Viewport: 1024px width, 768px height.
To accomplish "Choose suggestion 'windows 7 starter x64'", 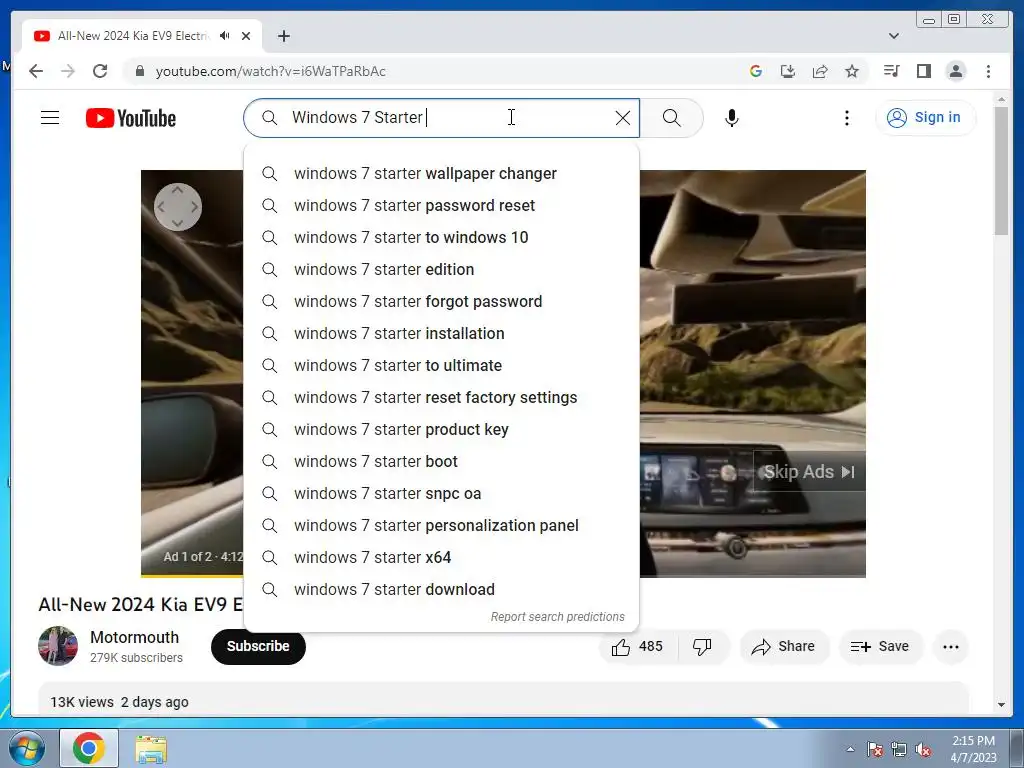I will tap(441, 558).
